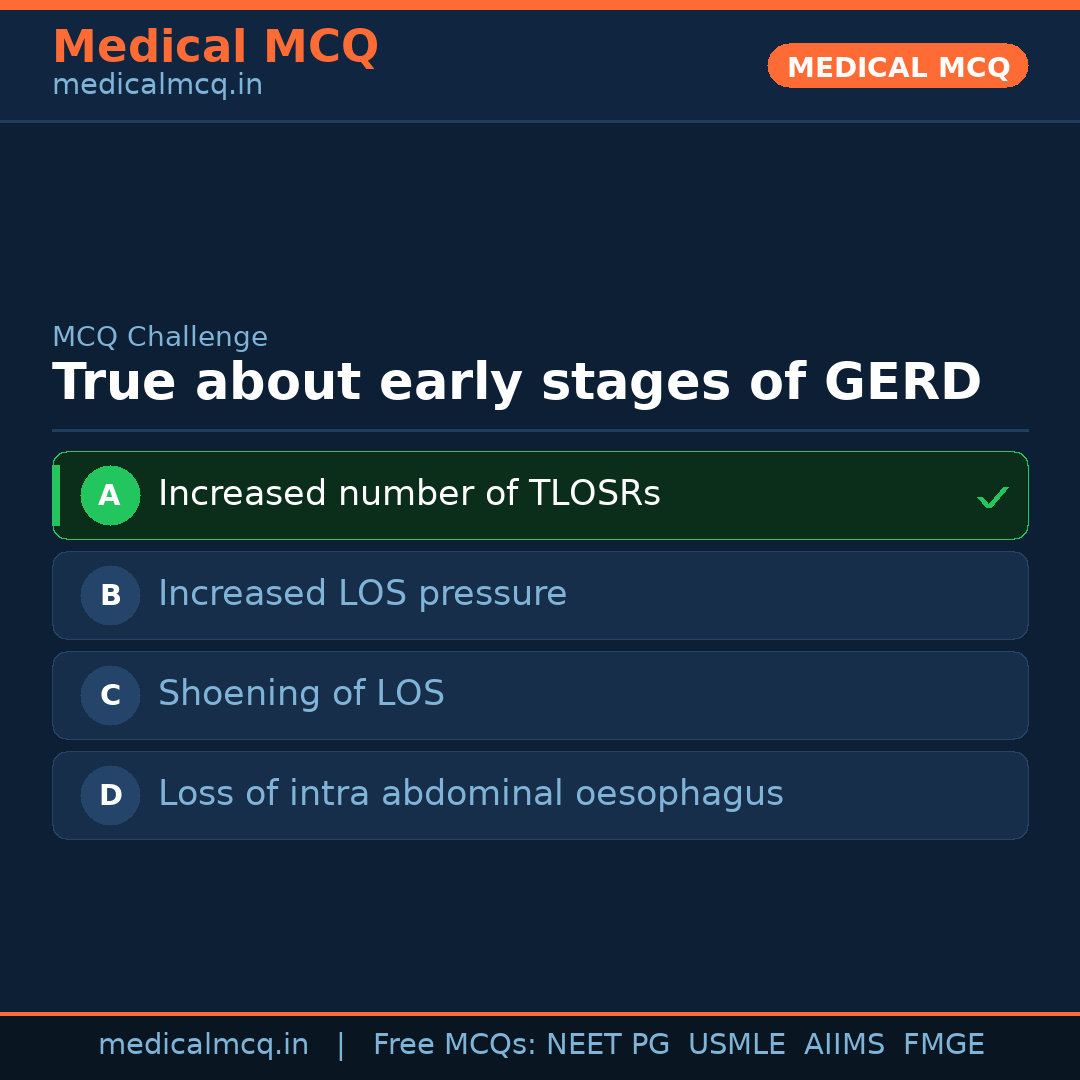Select the C option circle
Viewport: 1080px width, 1080px height.
[x=110, y=695]
